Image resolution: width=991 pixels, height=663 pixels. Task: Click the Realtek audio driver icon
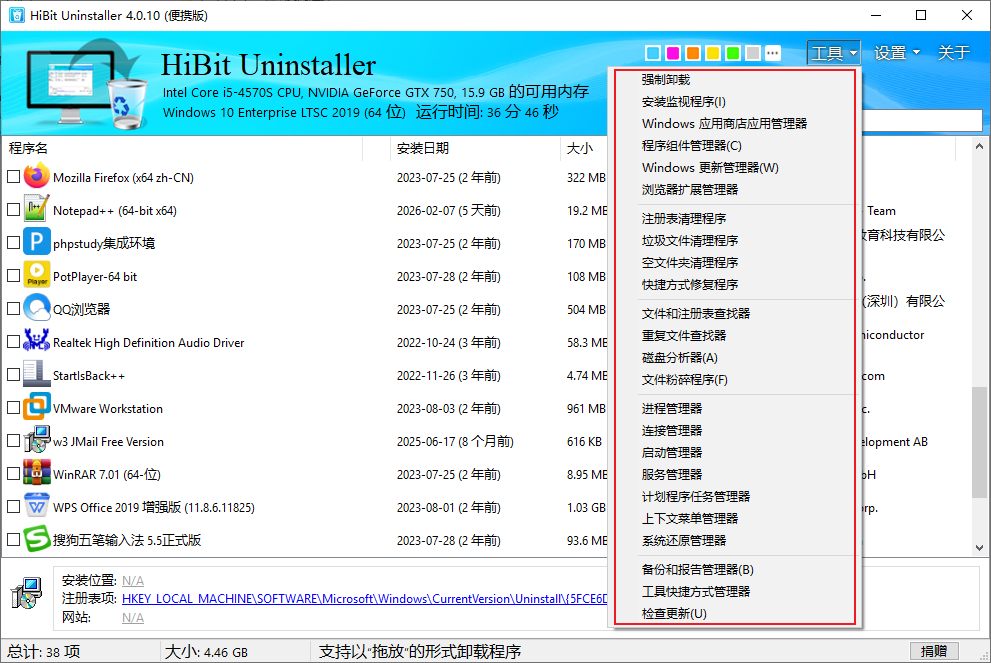click(x=37, y=342)
